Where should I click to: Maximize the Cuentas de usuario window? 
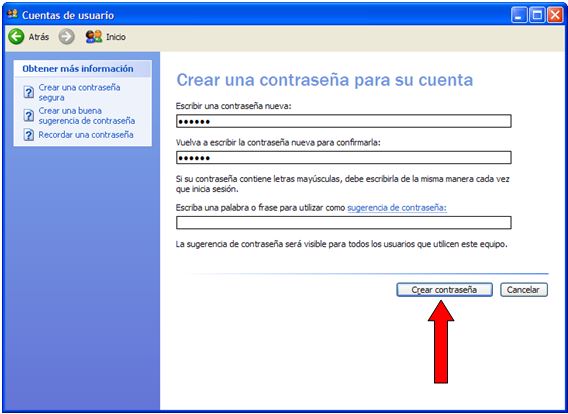(537, 15)
